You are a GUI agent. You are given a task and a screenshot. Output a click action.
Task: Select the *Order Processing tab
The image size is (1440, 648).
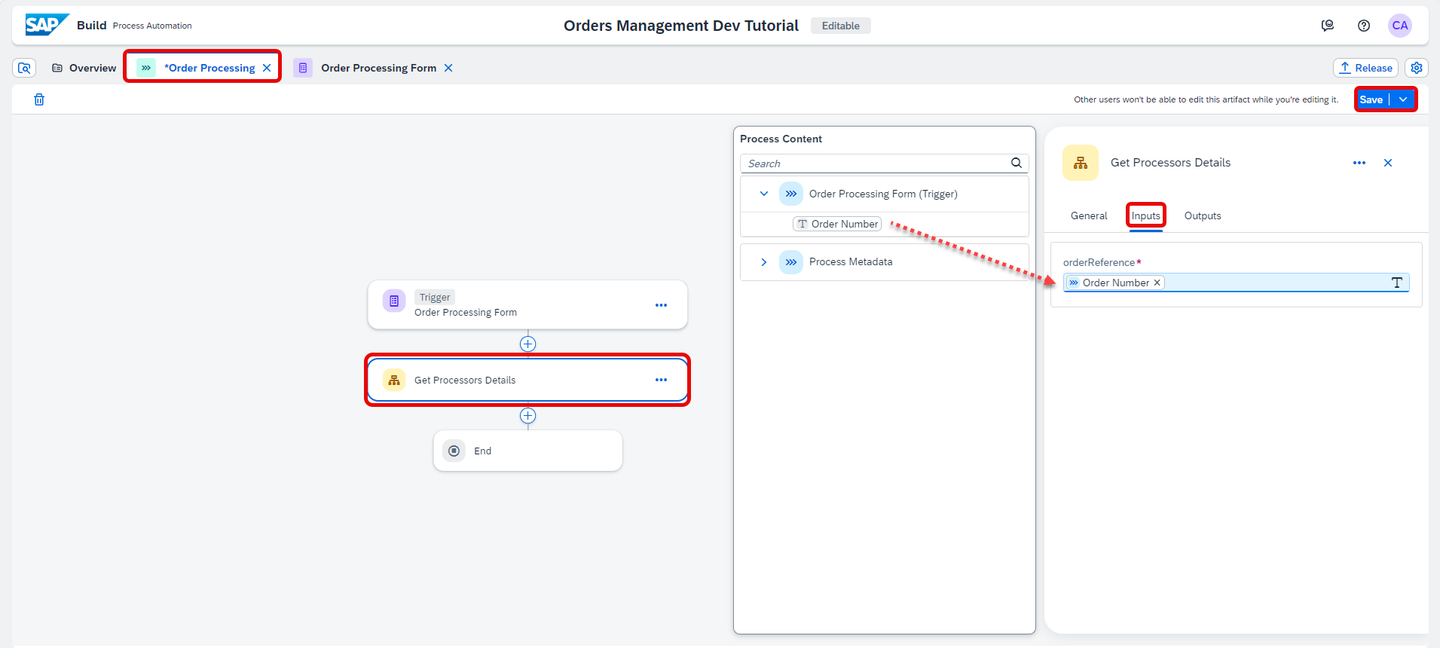click(202, 68)
